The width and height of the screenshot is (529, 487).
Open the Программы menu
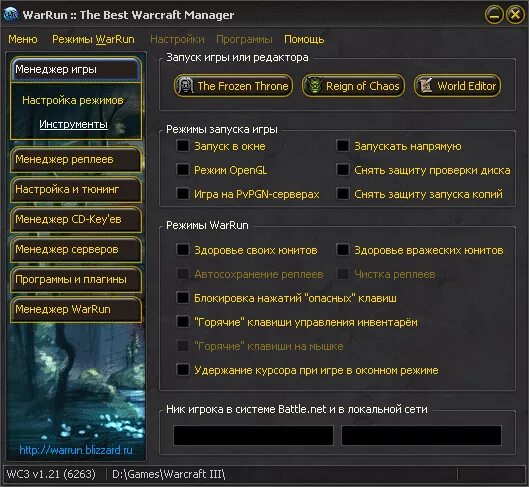coord(244,39)
